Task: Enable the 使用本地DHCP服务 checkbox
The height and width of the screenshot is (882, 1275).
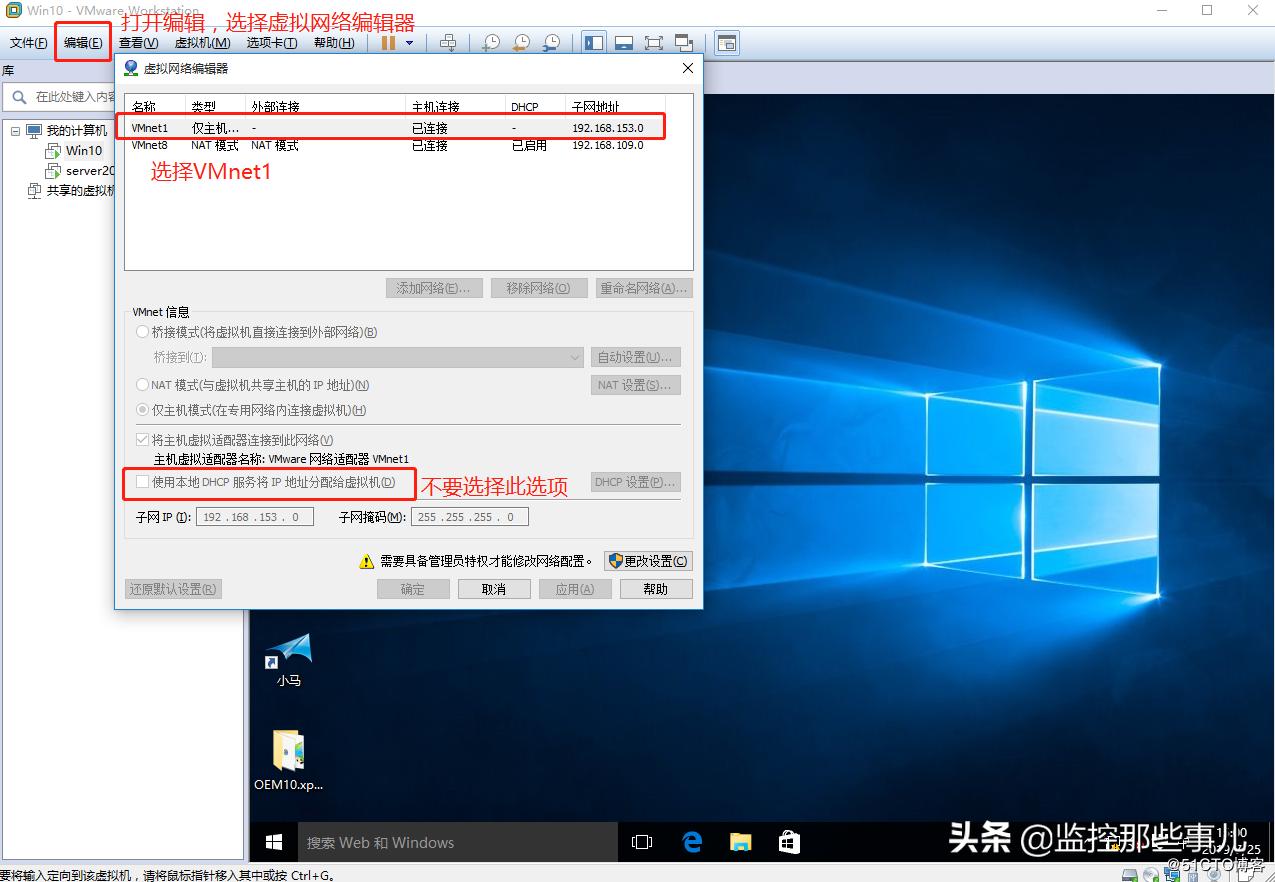Action: pyautogui.click(x=142, y=482)
